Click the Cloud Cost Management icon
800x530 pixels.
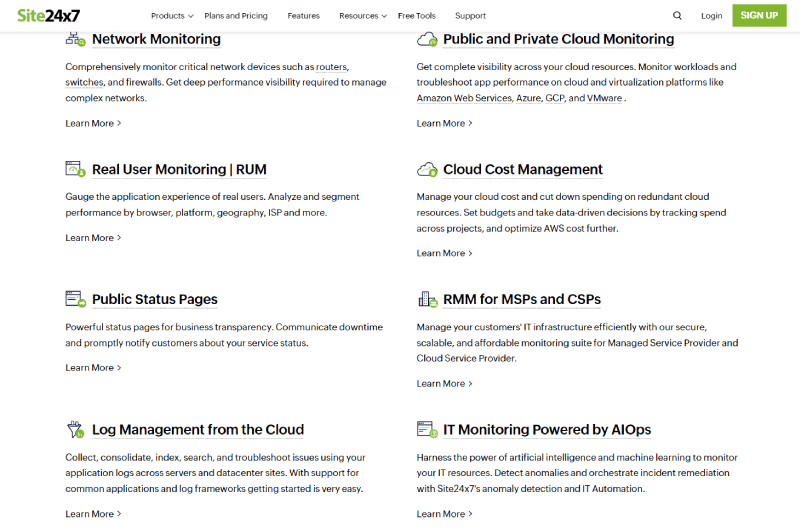click(427, 169)
